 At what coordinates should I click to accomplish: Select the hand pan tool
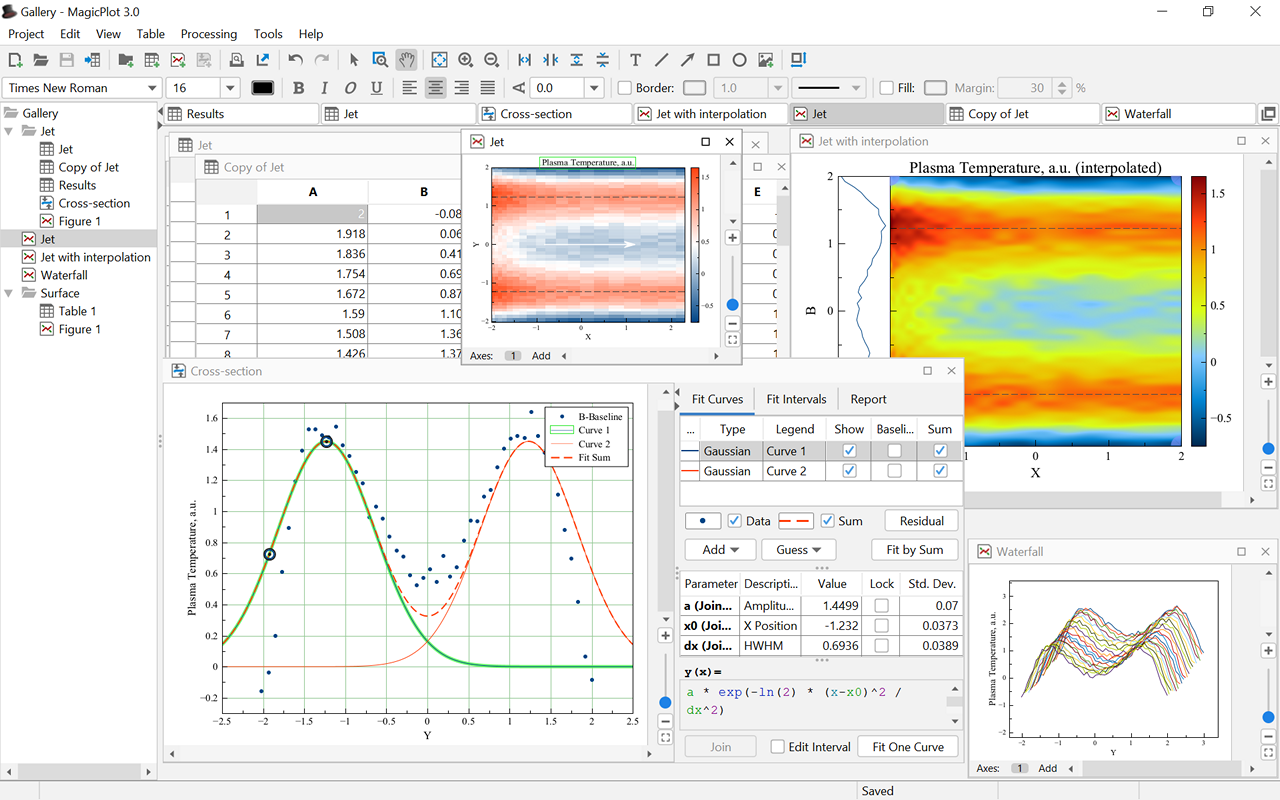point(406,60)
